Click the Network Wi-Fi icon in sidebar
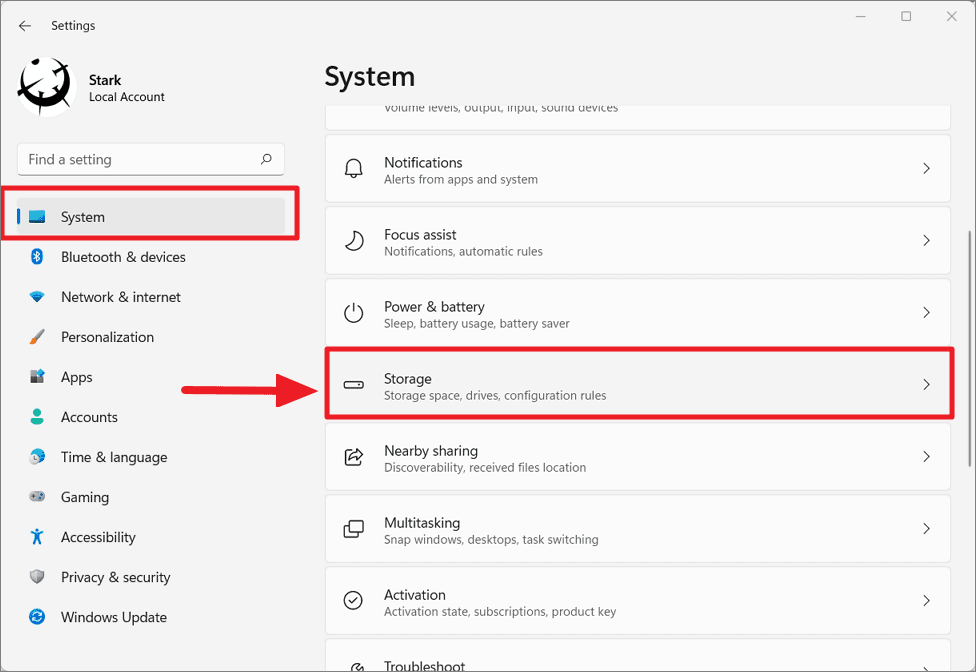 click(x=37, y=297)
